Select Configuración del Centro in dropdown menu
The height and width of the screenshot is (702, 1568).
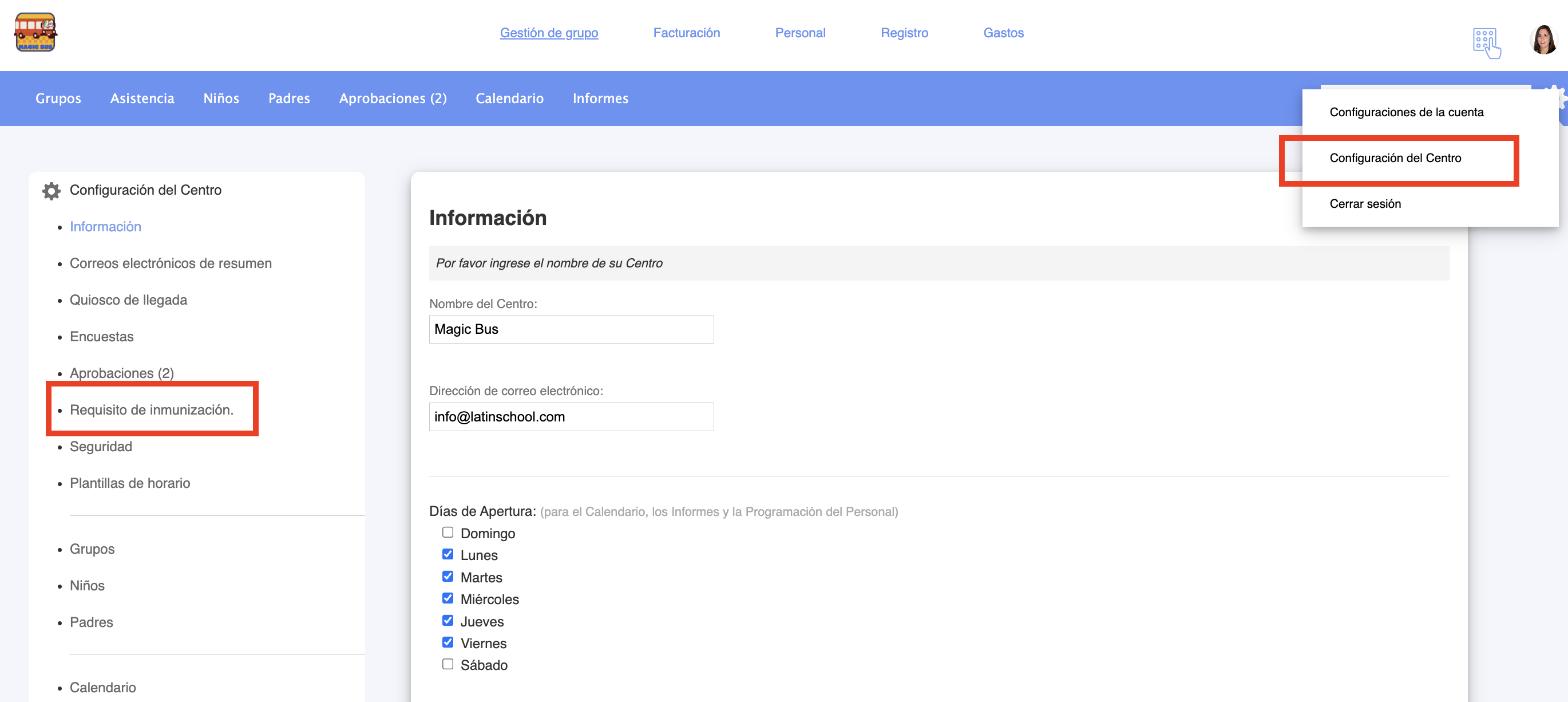(1395, 158)
